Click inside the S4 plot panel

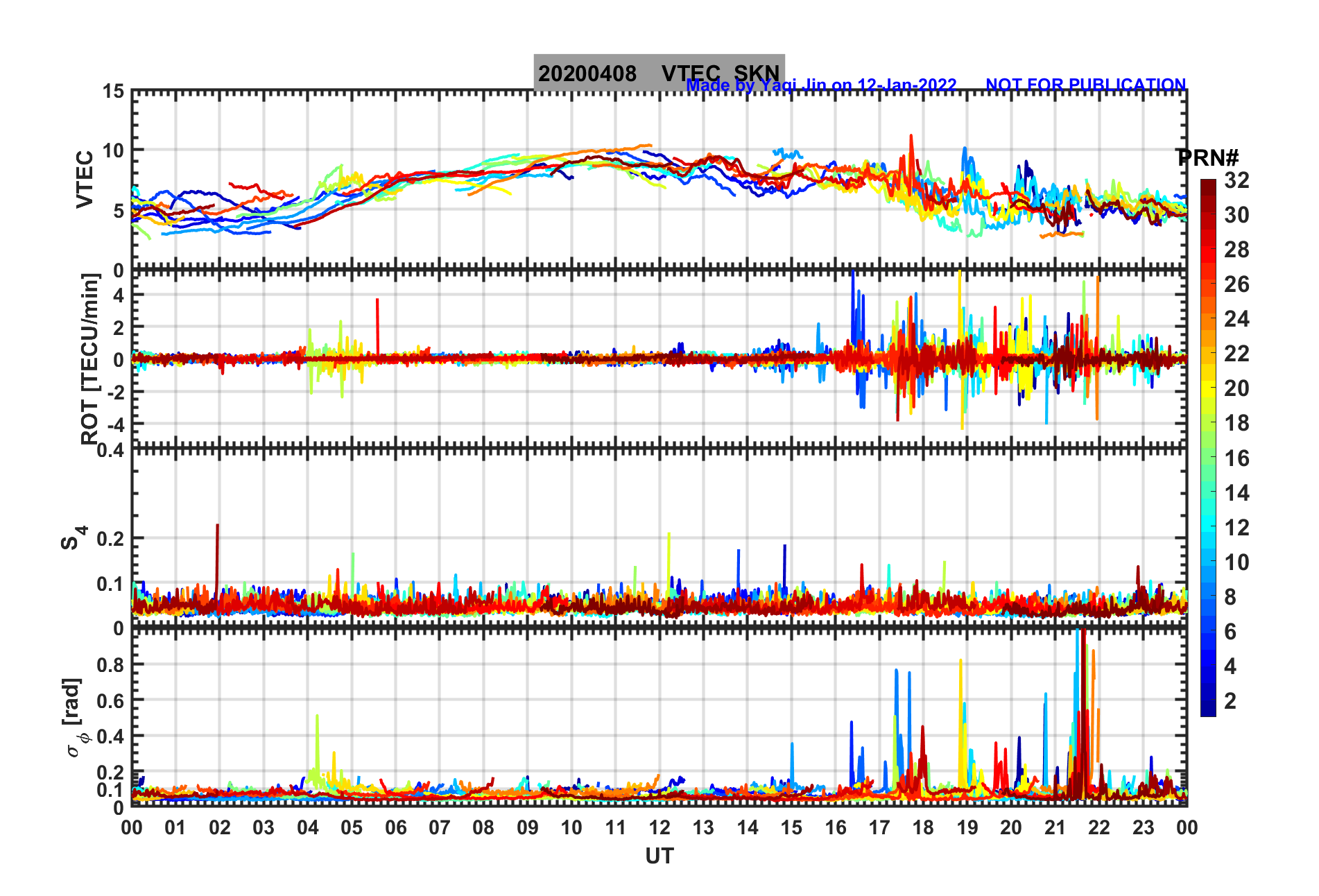(659, 538)
